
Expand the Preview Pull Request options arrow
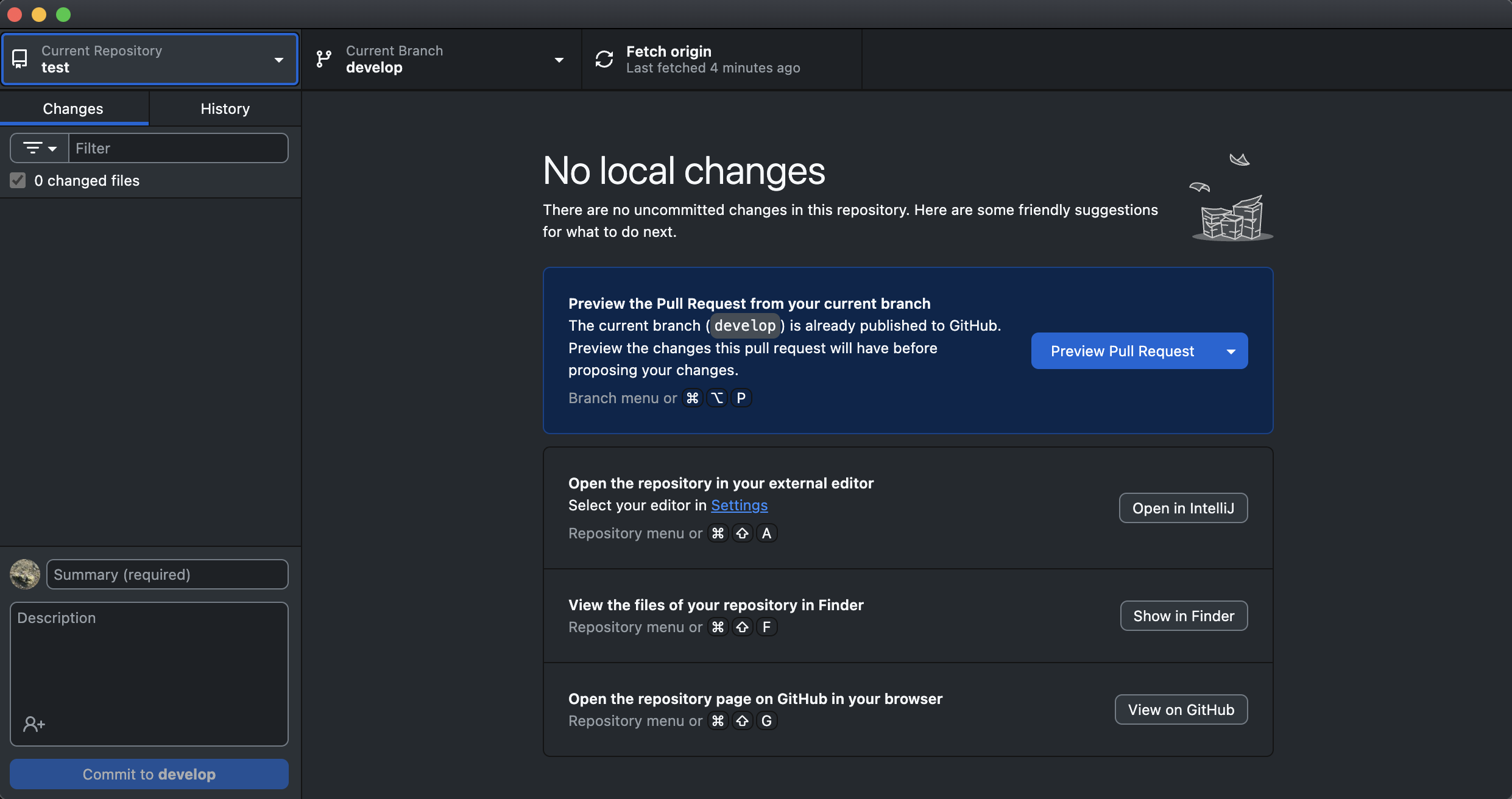(x=1231, y=351)
